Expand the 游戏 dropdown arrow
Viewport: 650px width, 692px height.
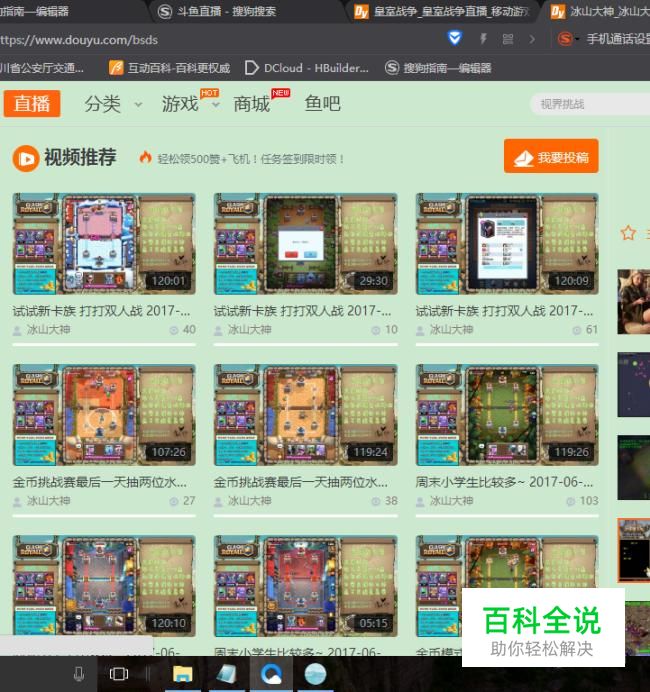point(215,105)
